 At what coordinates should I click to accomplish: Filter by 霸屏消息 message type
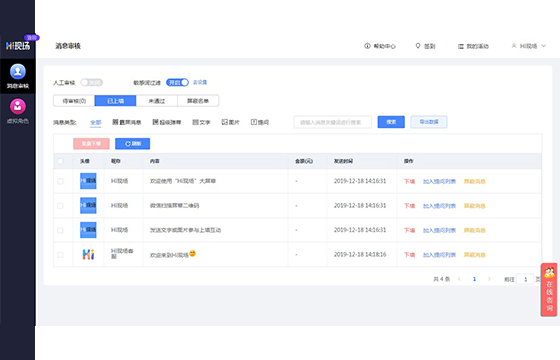point(127,122)
